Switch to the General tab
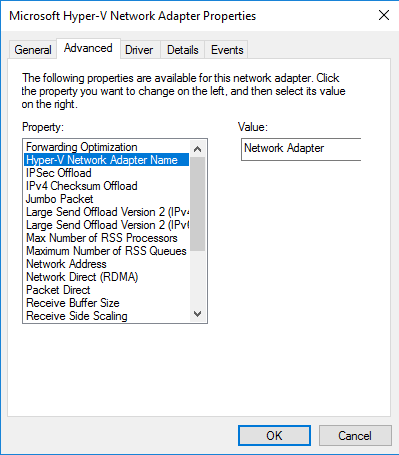Viewport: 399px width, 455px height. click(x=33, y=50)
